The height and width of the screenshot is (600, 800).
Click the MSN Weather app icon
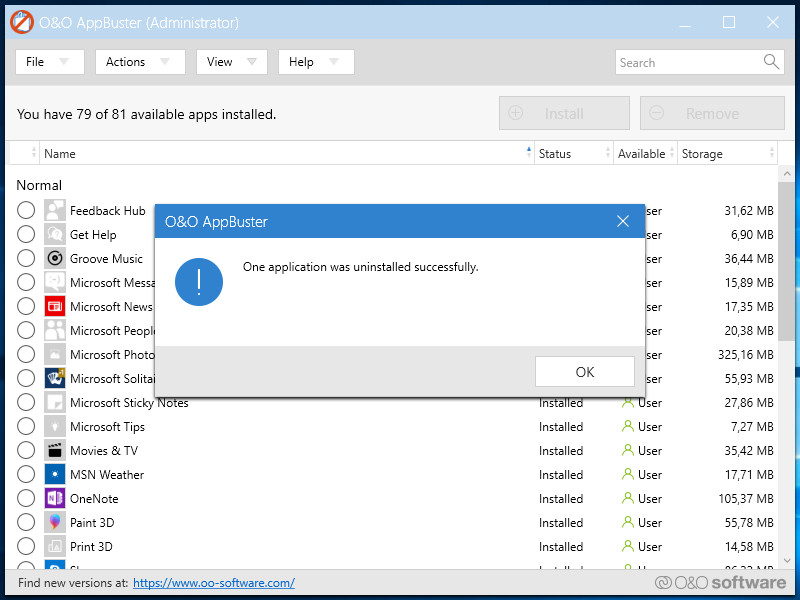(55, 474)
